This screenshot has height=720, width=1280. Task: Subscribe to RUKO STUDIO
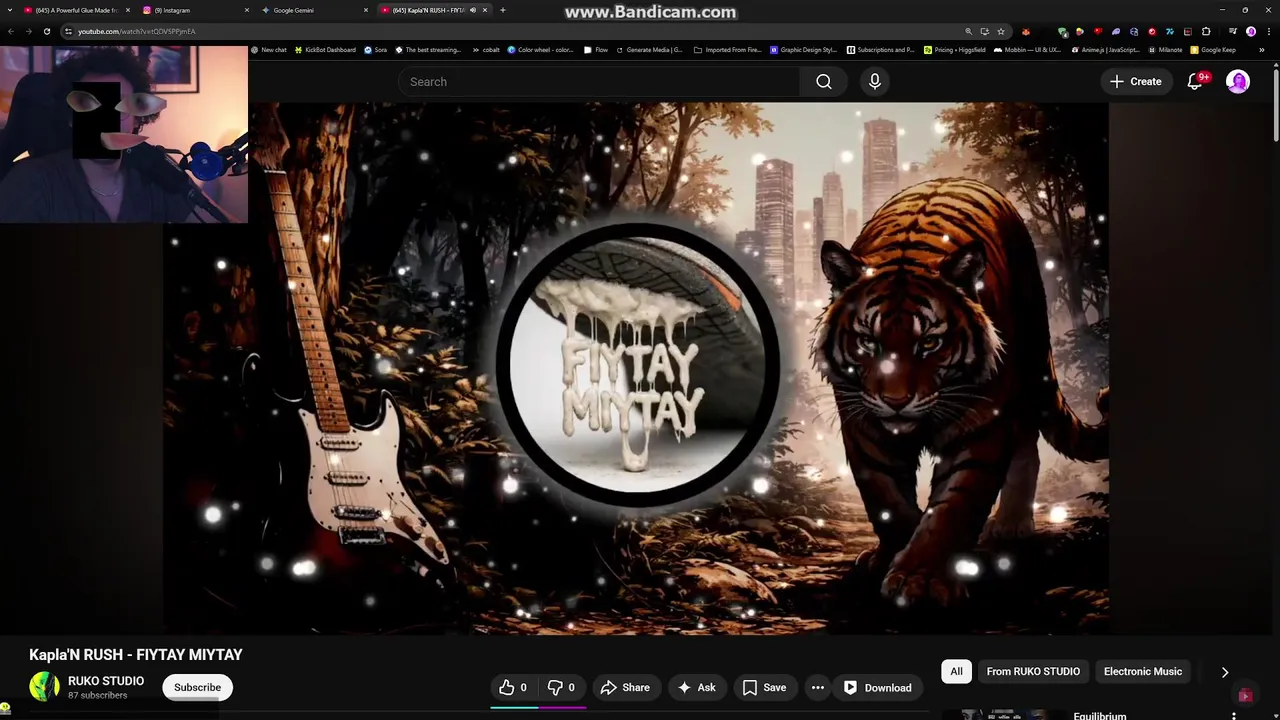(x=197, y=687)
